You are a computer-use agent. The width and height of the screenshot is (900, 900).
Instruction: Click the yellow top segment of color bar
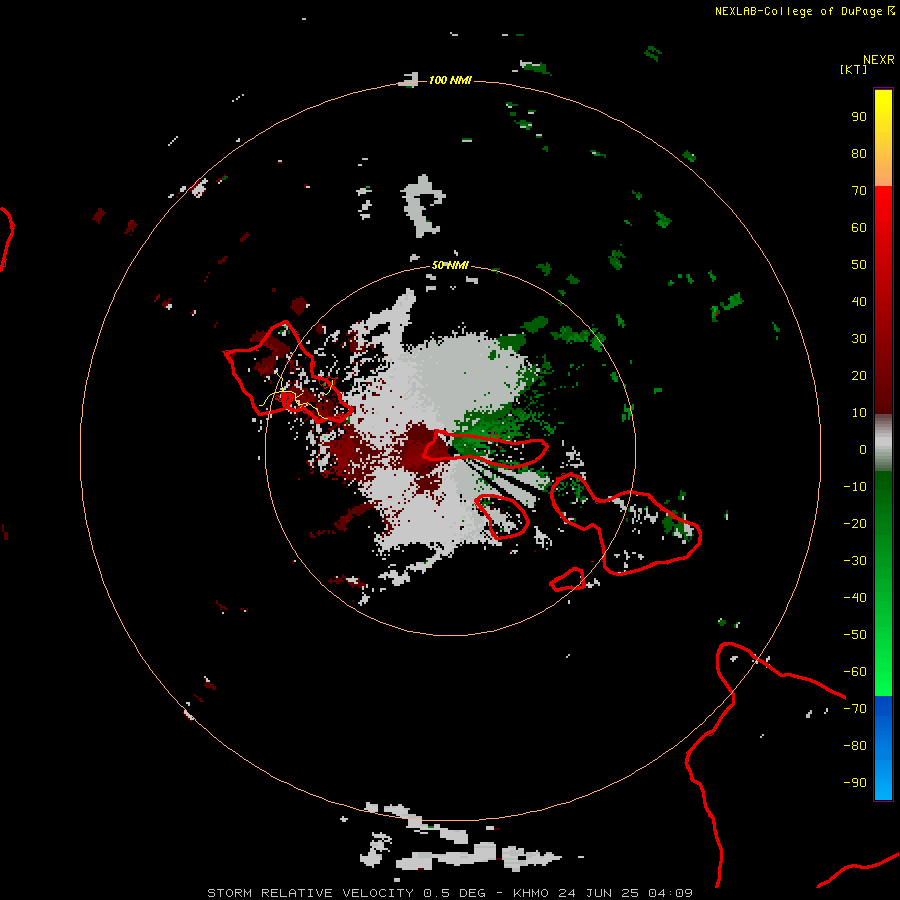tap(883, 138)
